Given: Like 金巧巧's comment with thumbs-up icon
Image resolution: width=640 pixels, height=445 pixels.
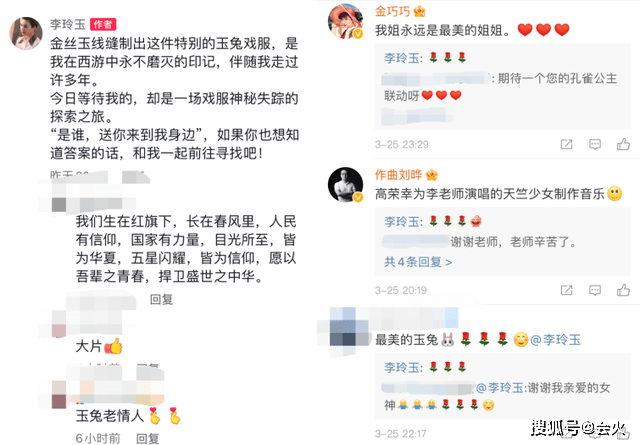Looking at the screenshot, I should pos(623,144).
